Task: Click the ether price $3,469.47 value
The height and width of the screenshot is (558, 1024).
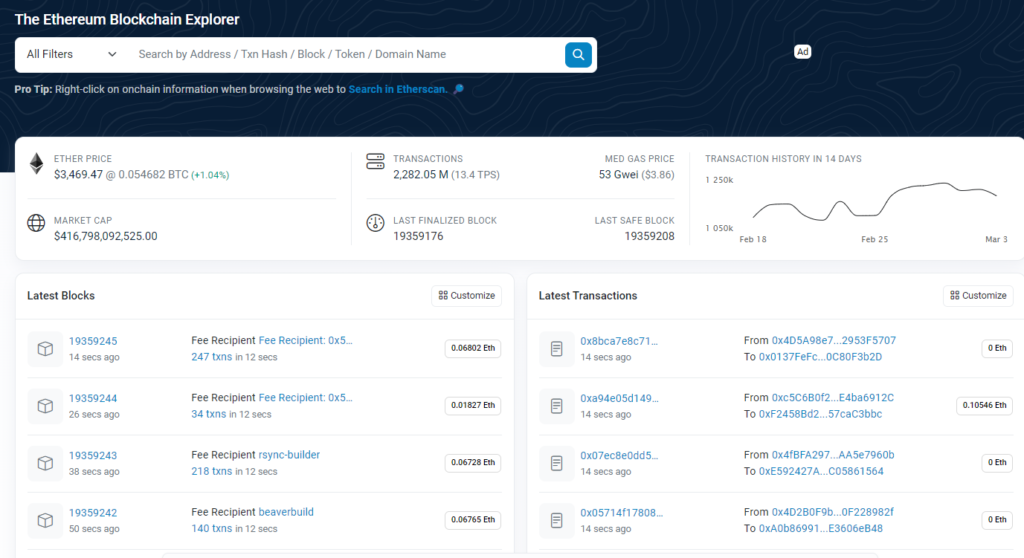Action: point(78,174)
